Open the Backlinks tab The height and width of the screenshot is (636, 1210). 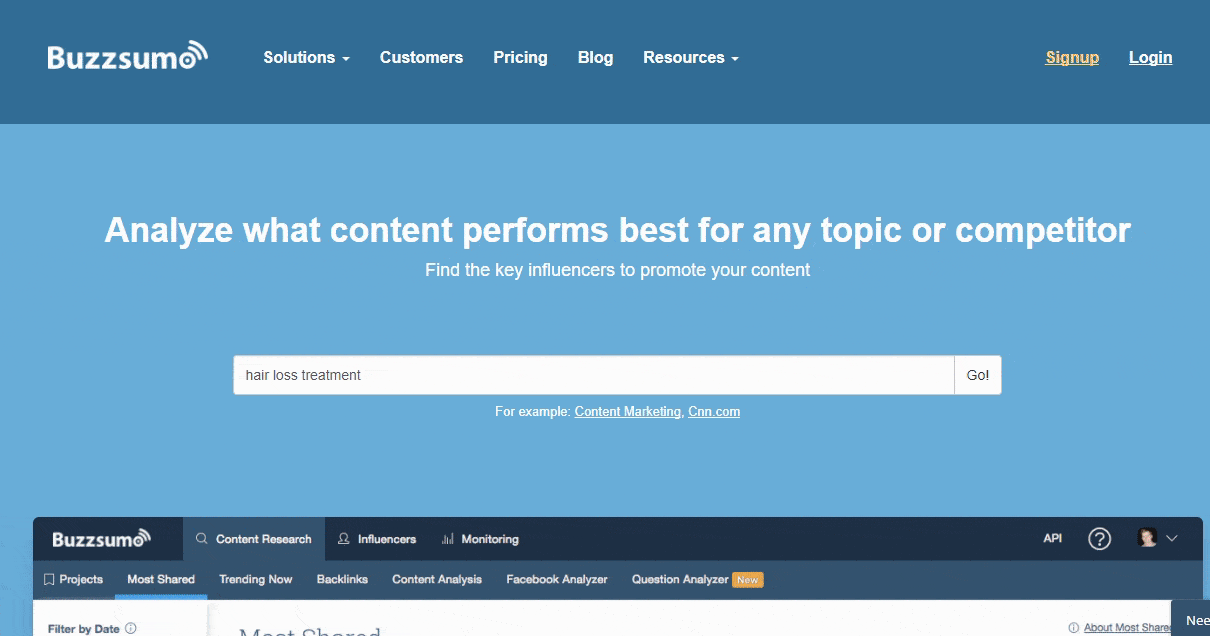(342, 579)
